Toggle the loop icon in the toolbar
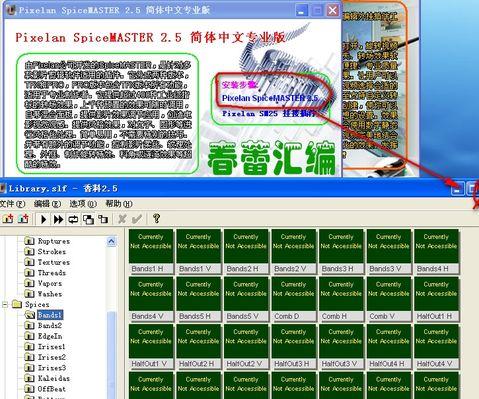 coord(73,219)
